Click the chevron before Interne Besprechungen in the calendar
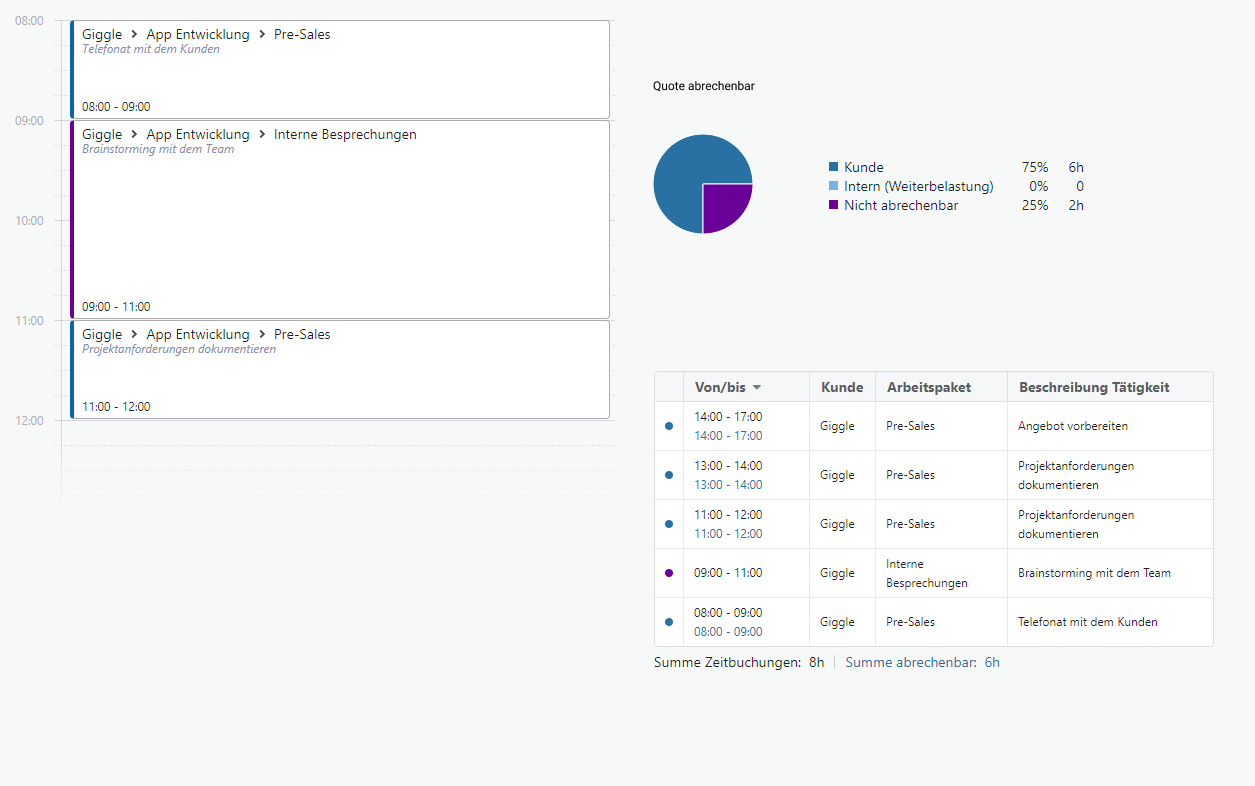Viewport: 1255px width, 786px height. 262,134
